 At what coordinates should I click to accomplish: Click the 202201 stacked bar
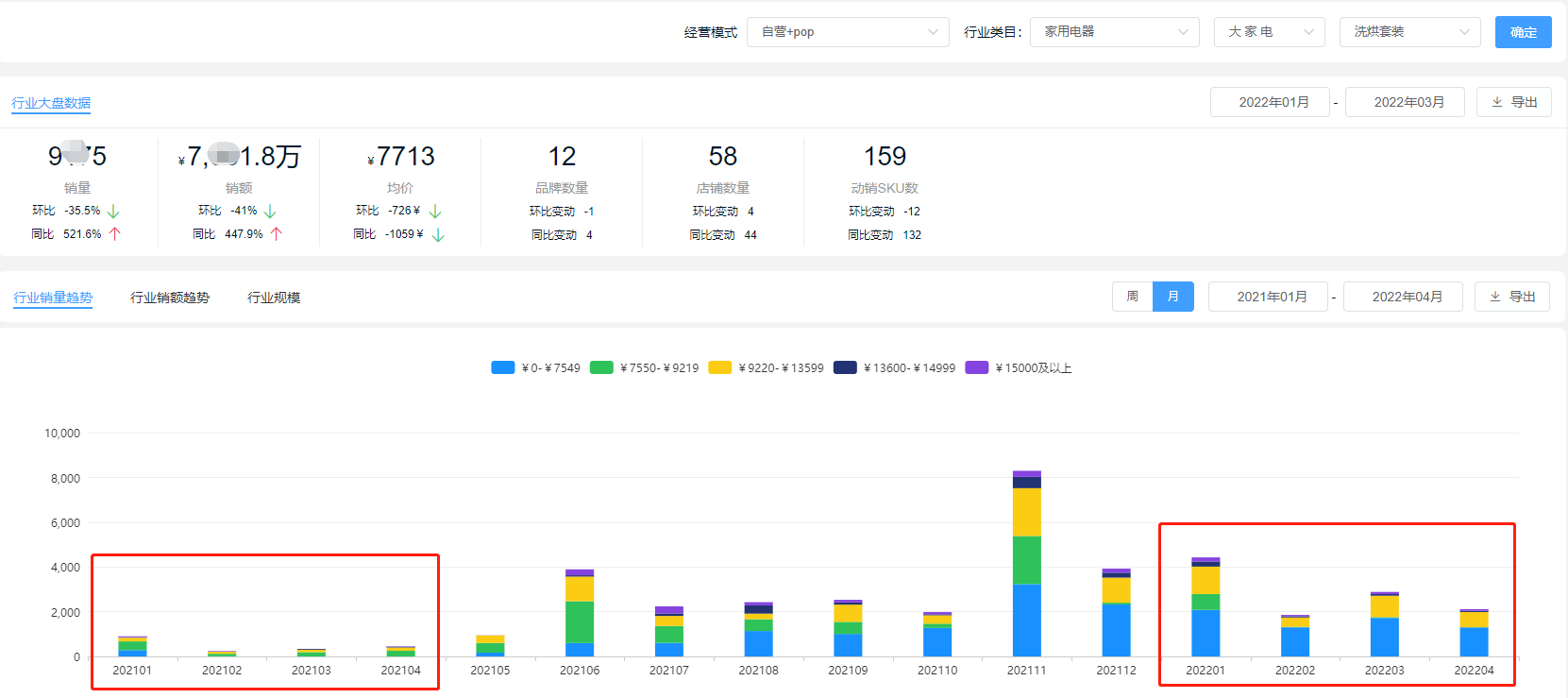[x=1206, y=607]
